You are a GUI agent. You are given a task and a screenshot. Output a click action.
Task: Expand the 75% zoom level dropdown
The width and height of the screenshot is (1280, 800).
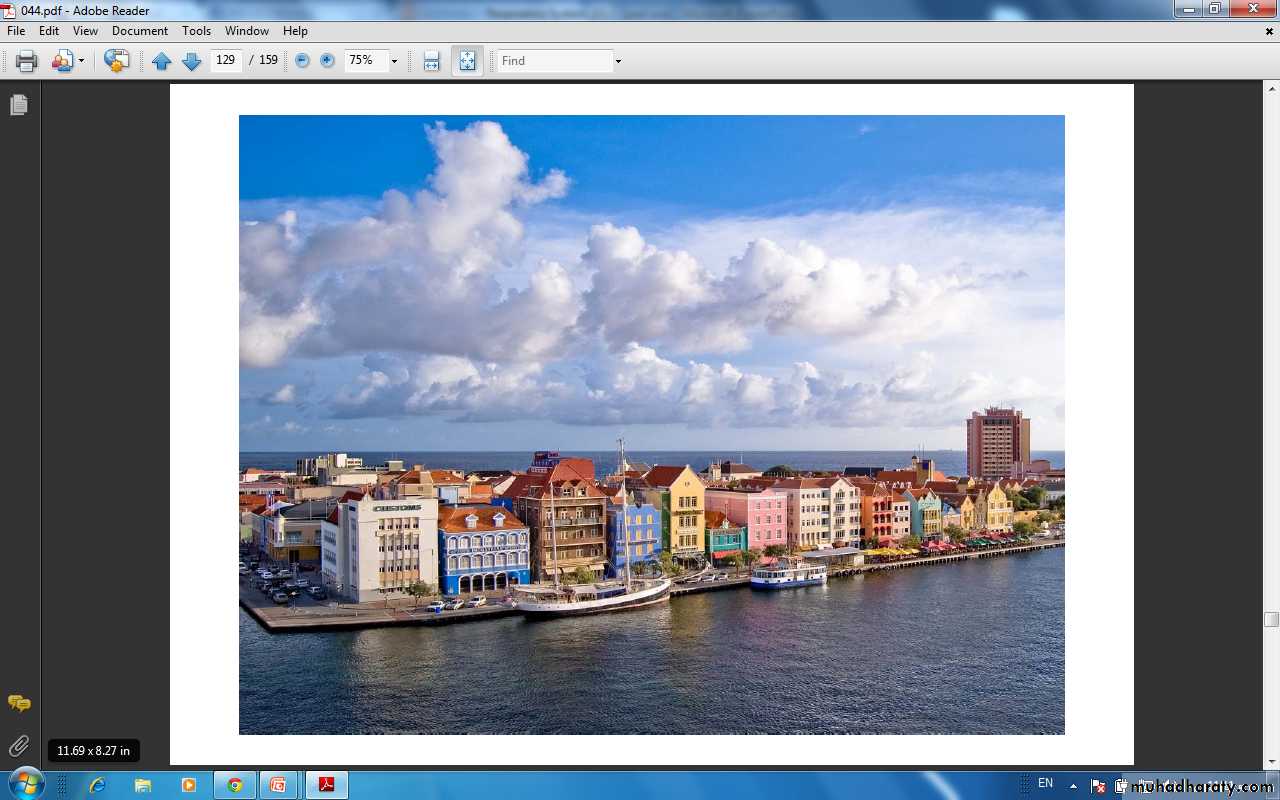394,61
